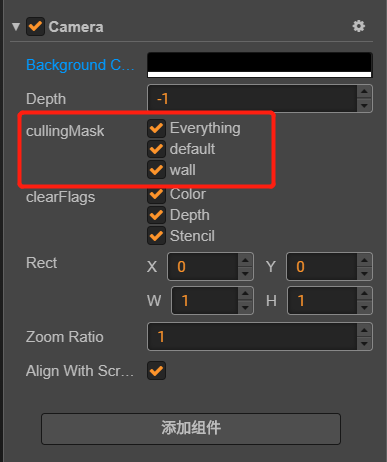This screenshot has width=387, height=462.
Task: Raise Zoom Ratio with up arrow
Action: point(364,330)
